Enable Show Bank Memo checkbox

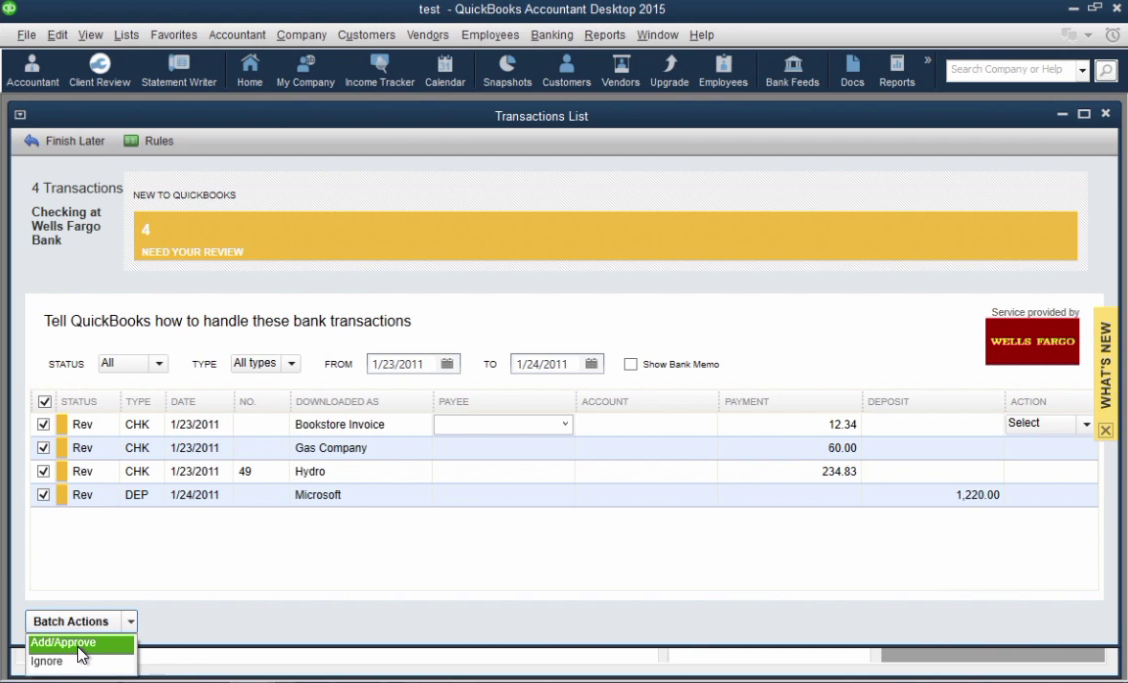tap(630, 364)
